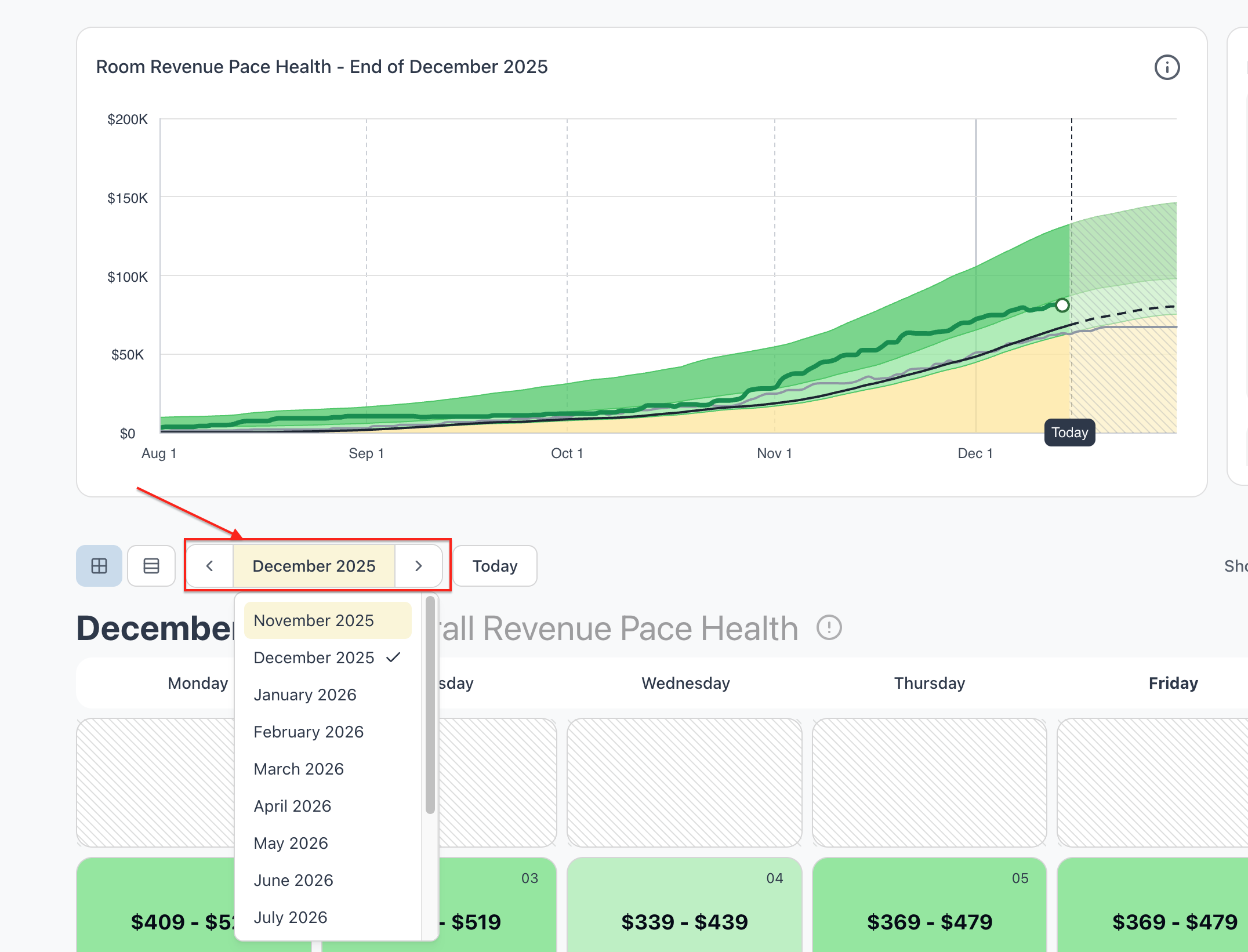Click the Today marker on chart

[x=1069, y=433]
